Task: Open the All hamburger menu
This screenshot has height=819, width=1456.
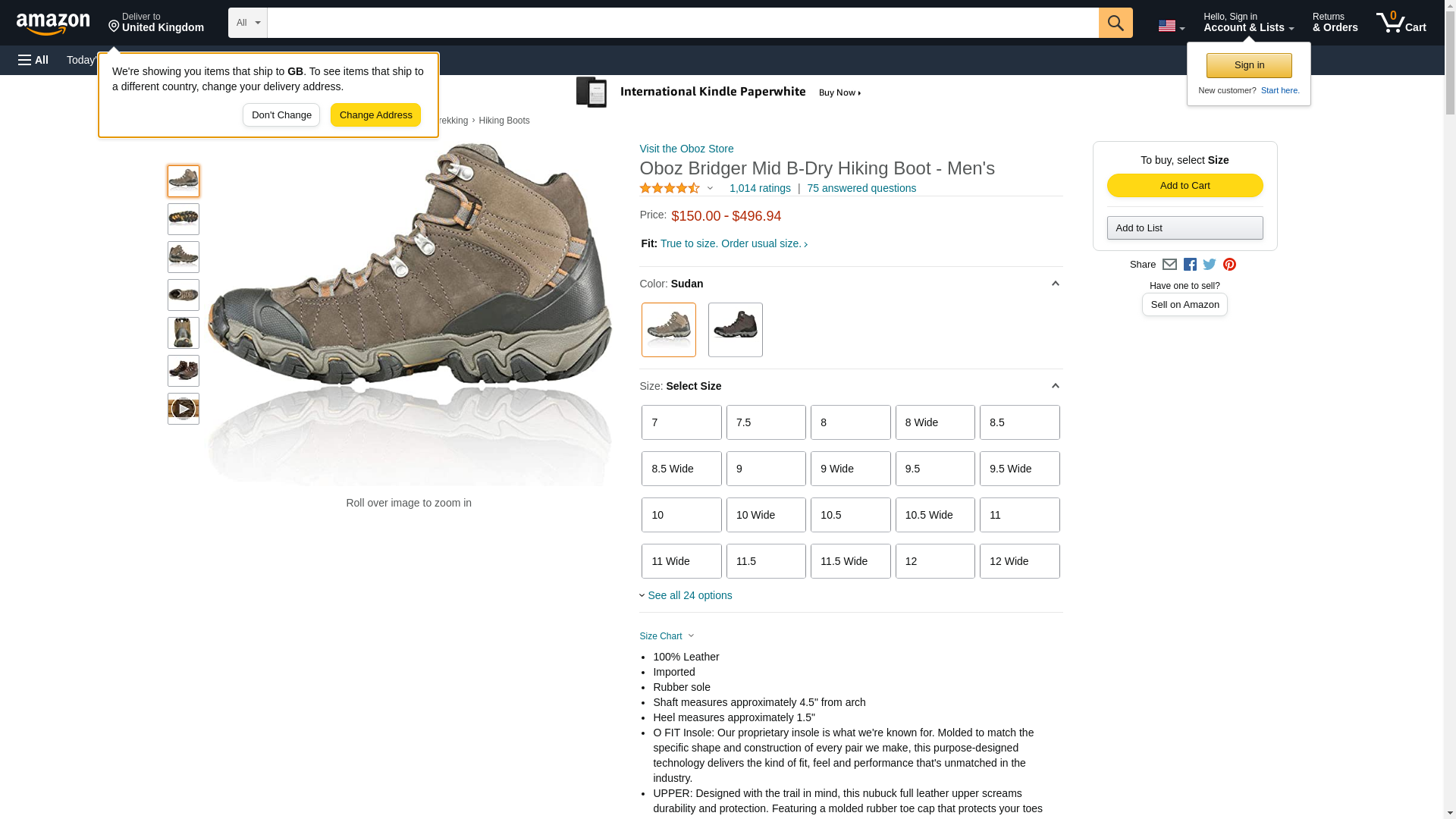Action: coord(33,60)
